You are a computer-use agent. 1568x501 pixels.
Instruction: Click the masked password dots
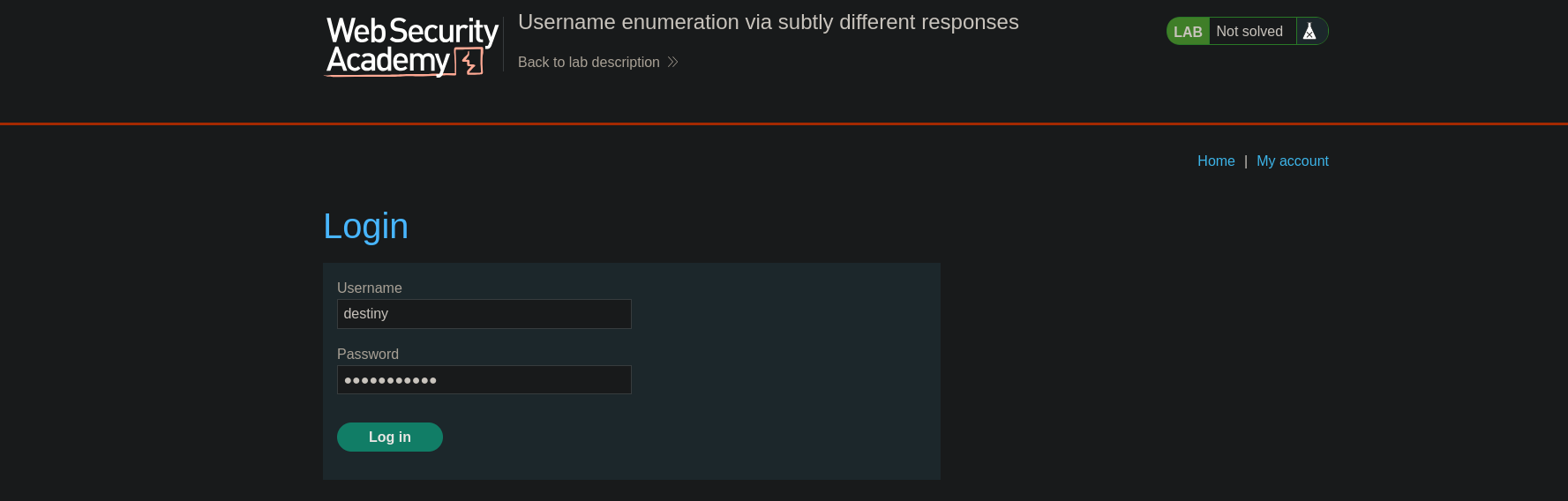click(390, 381)
